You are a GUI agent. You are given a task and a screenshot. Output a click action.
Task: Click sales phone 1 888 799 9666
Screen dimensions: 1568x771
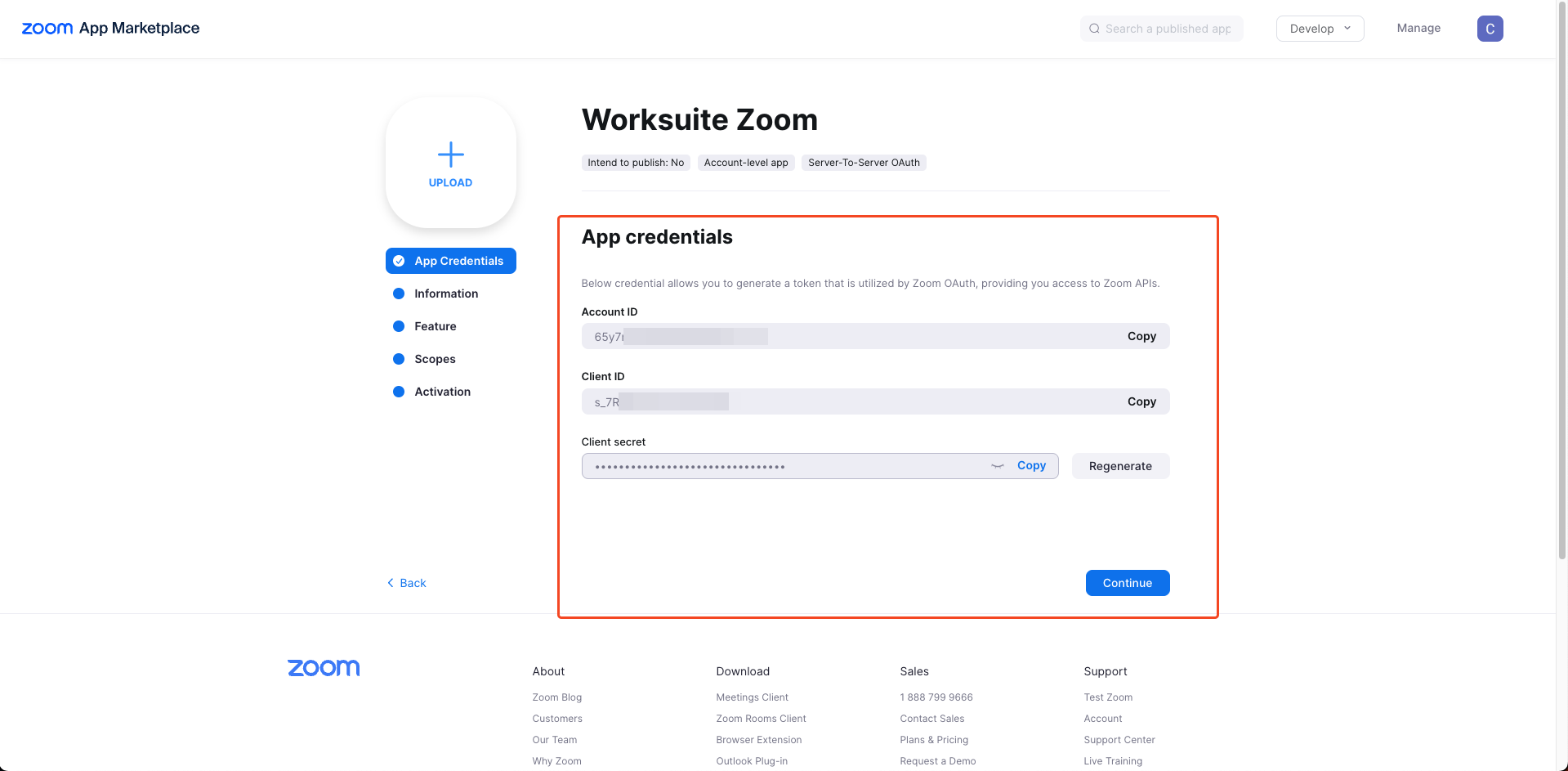(x=936, y=697)
